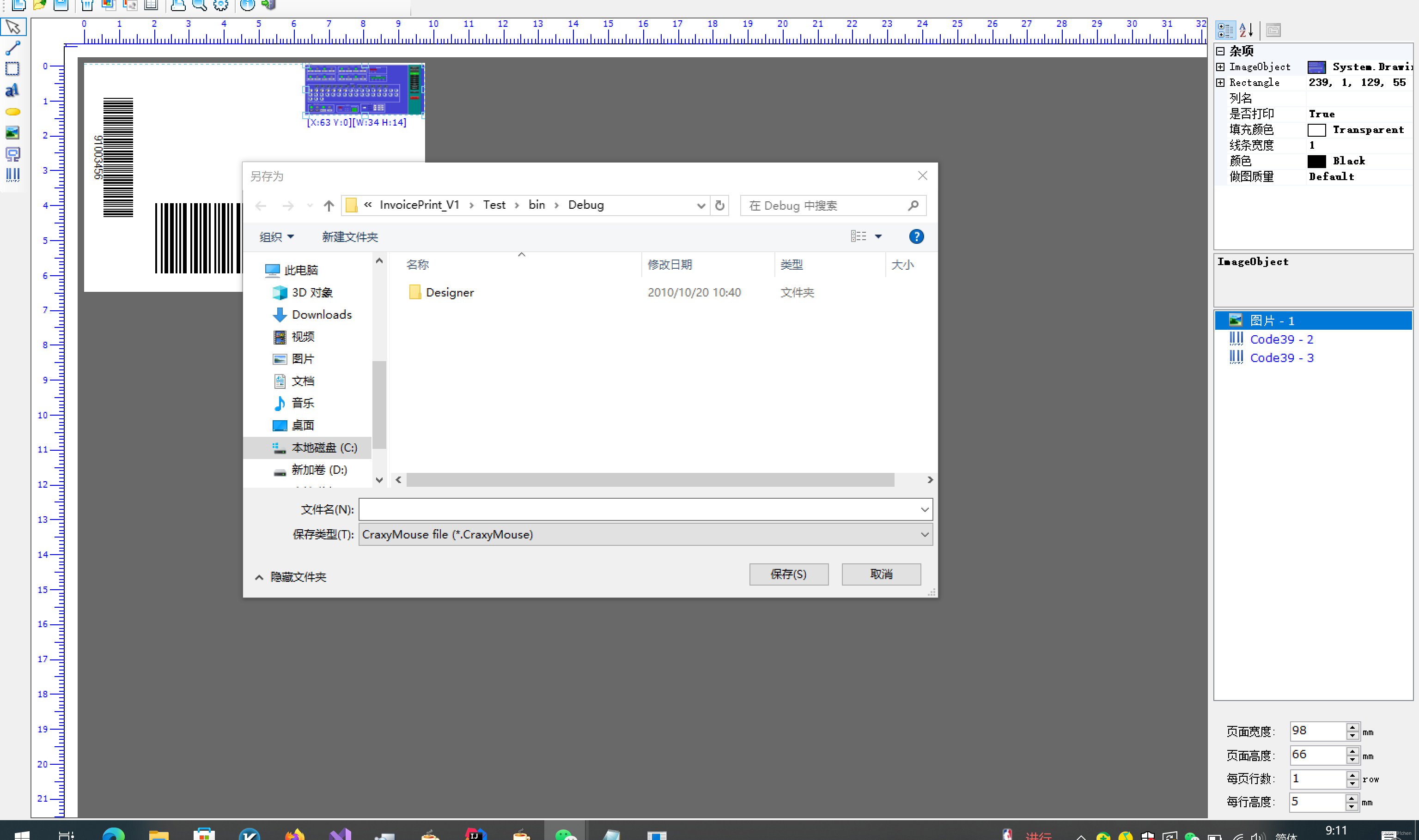This screenshot has width=1419, height=840.
Task: Select Code39 - 2 in object list
Action: (x=1281, y=339)
